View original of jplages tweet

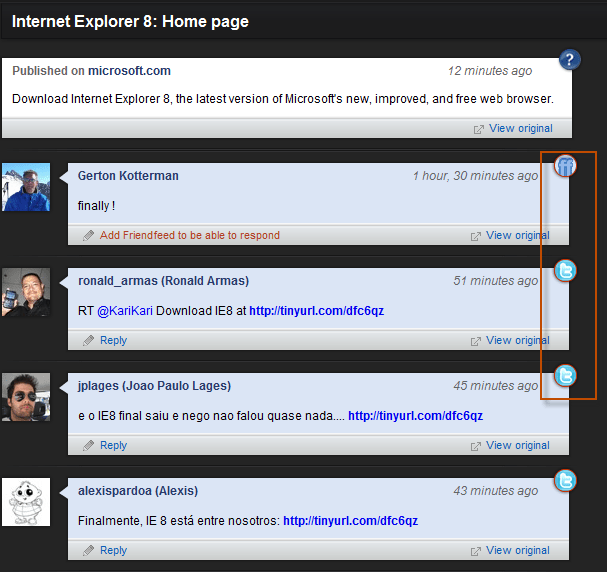pos(518,445)
